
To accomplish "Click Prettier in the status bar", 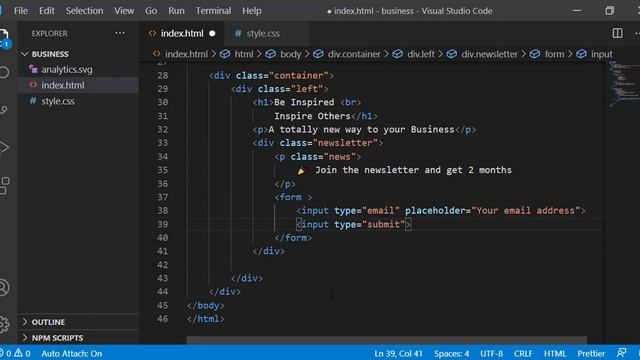I will click(x=591, y=353).
